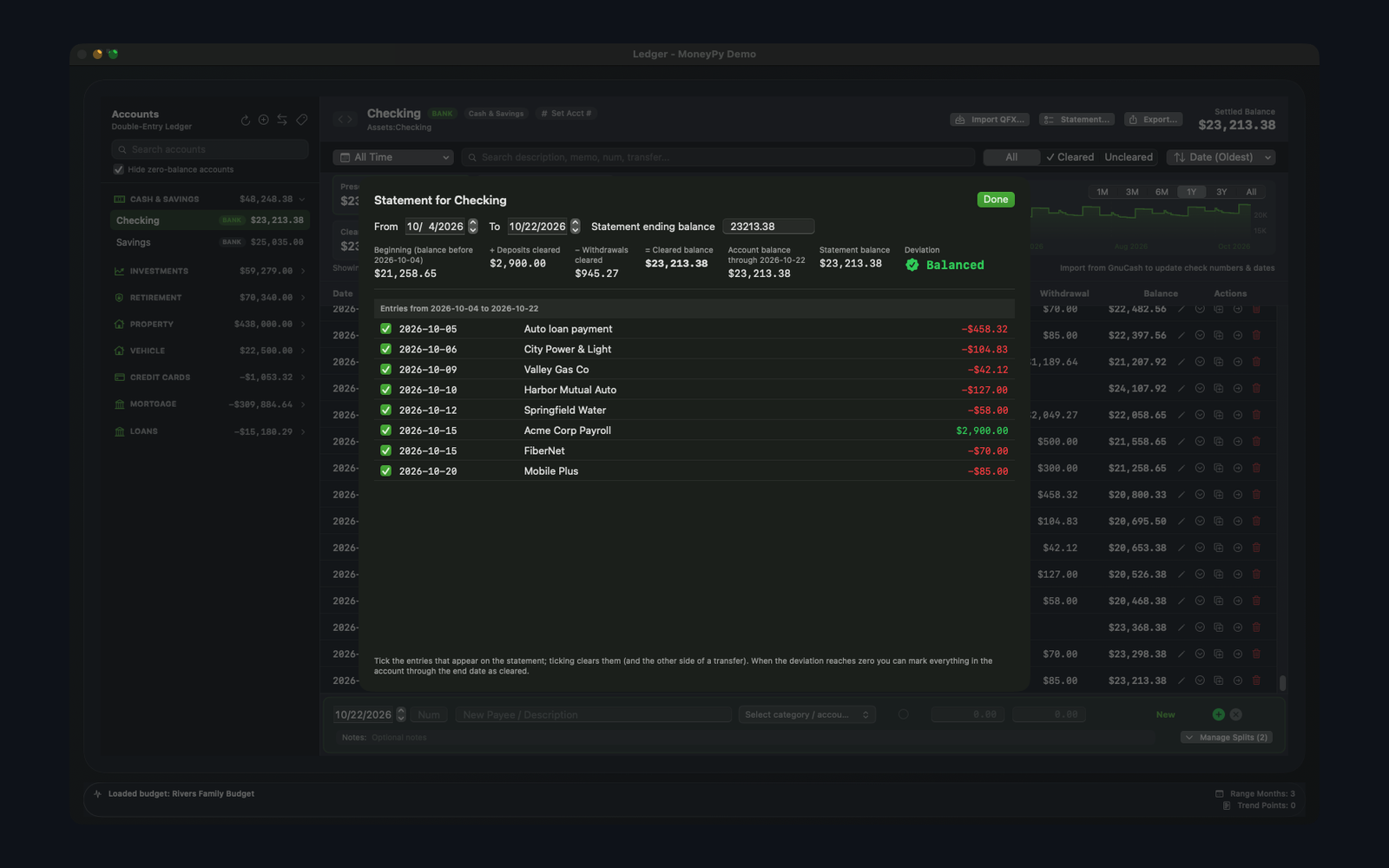
Task: Delete the transaction with balance $20,800.33
Action: [1256, 495]
